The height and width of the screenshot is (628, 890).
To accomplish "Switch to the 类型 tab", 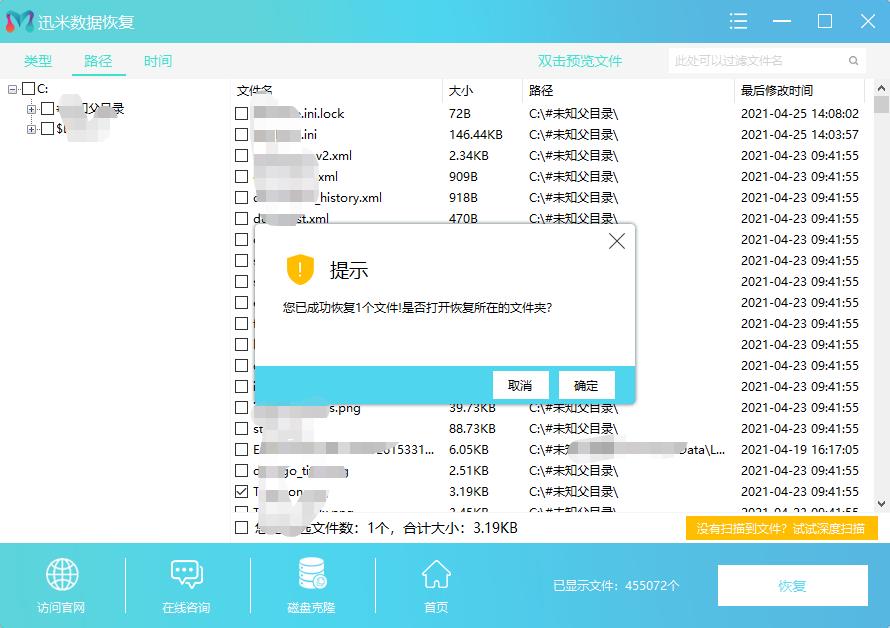I will (x=38, y=60).
